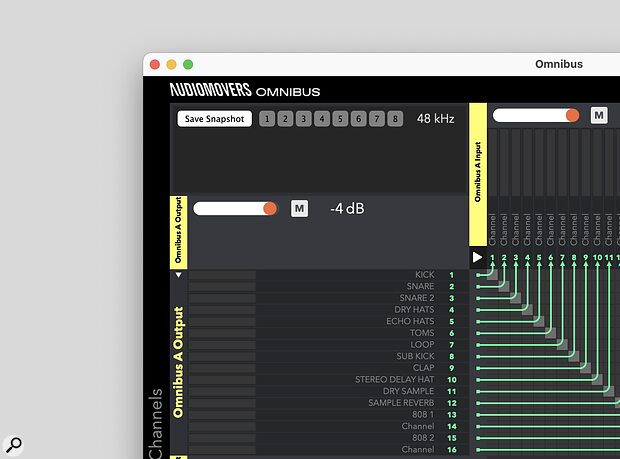Select the SNARE 2 channel row
620x459 pixels.
pyautogui.click(x=328, y=298)
